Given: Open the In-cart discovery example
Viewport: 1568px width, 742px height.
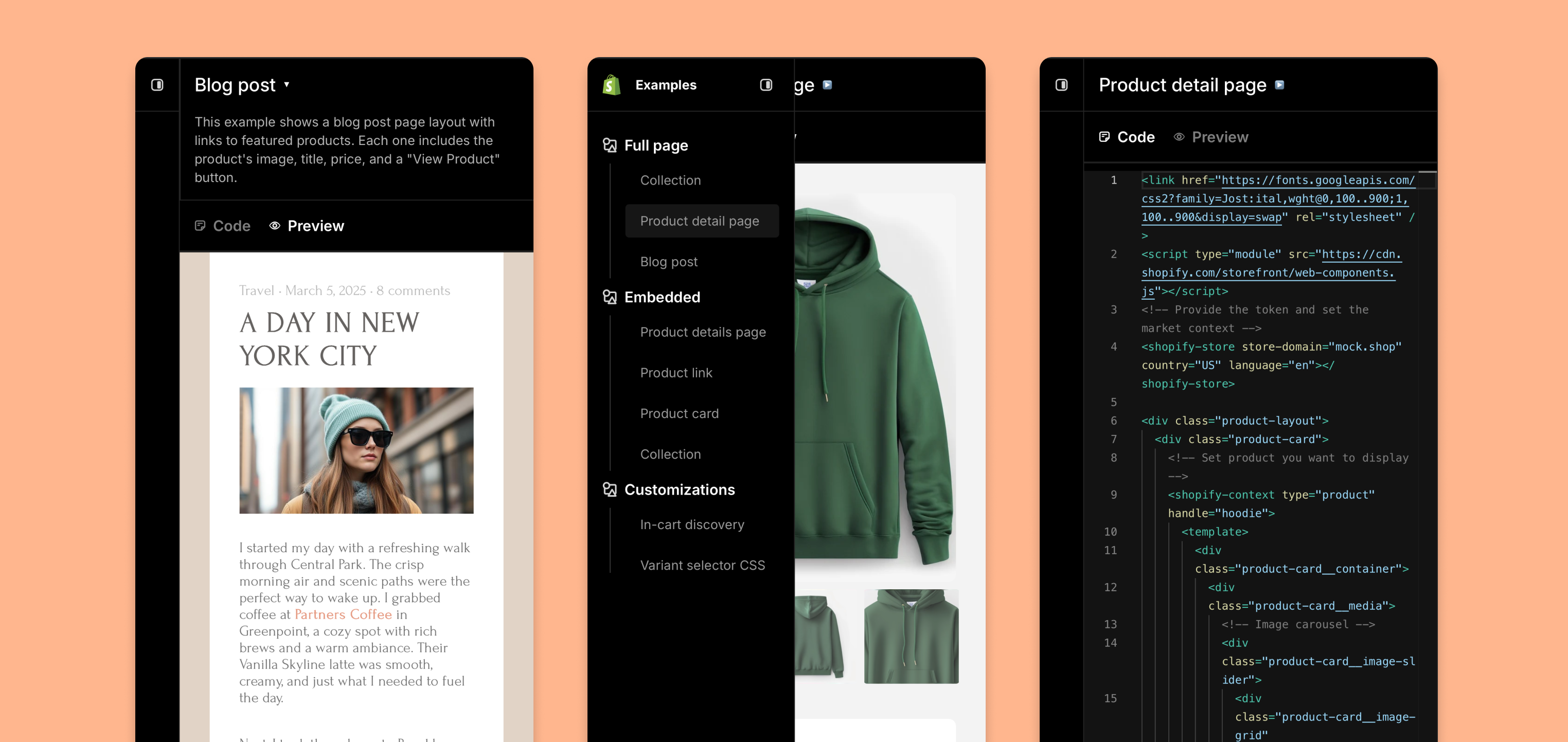Looking at the screenshot, I should click(x=691, y=524).
